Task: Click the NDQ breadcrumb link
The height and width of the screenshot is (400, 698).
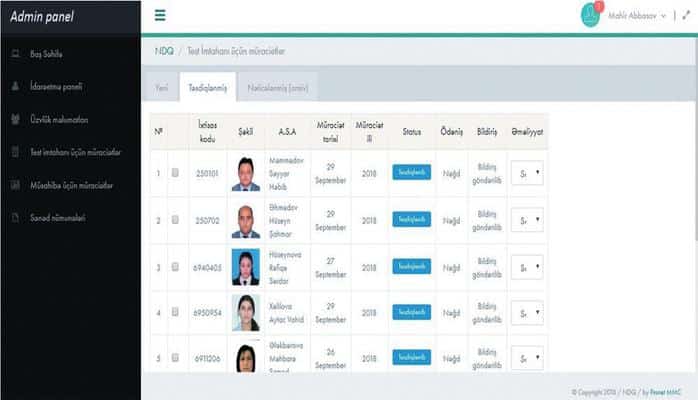Action: (x=164, y=50)
